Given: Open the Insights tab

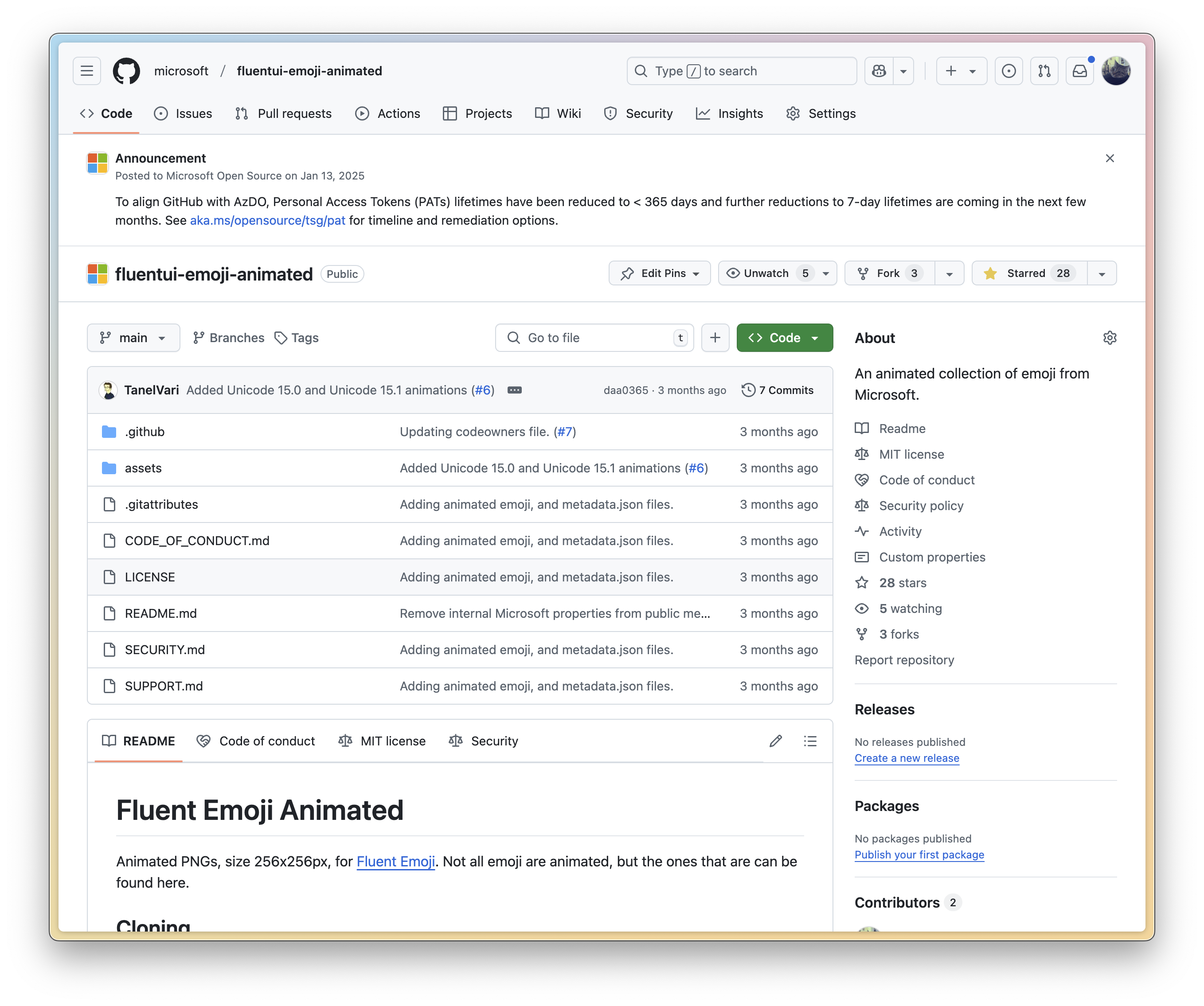Looking at the screenshot, I should (x=729, y=113).
